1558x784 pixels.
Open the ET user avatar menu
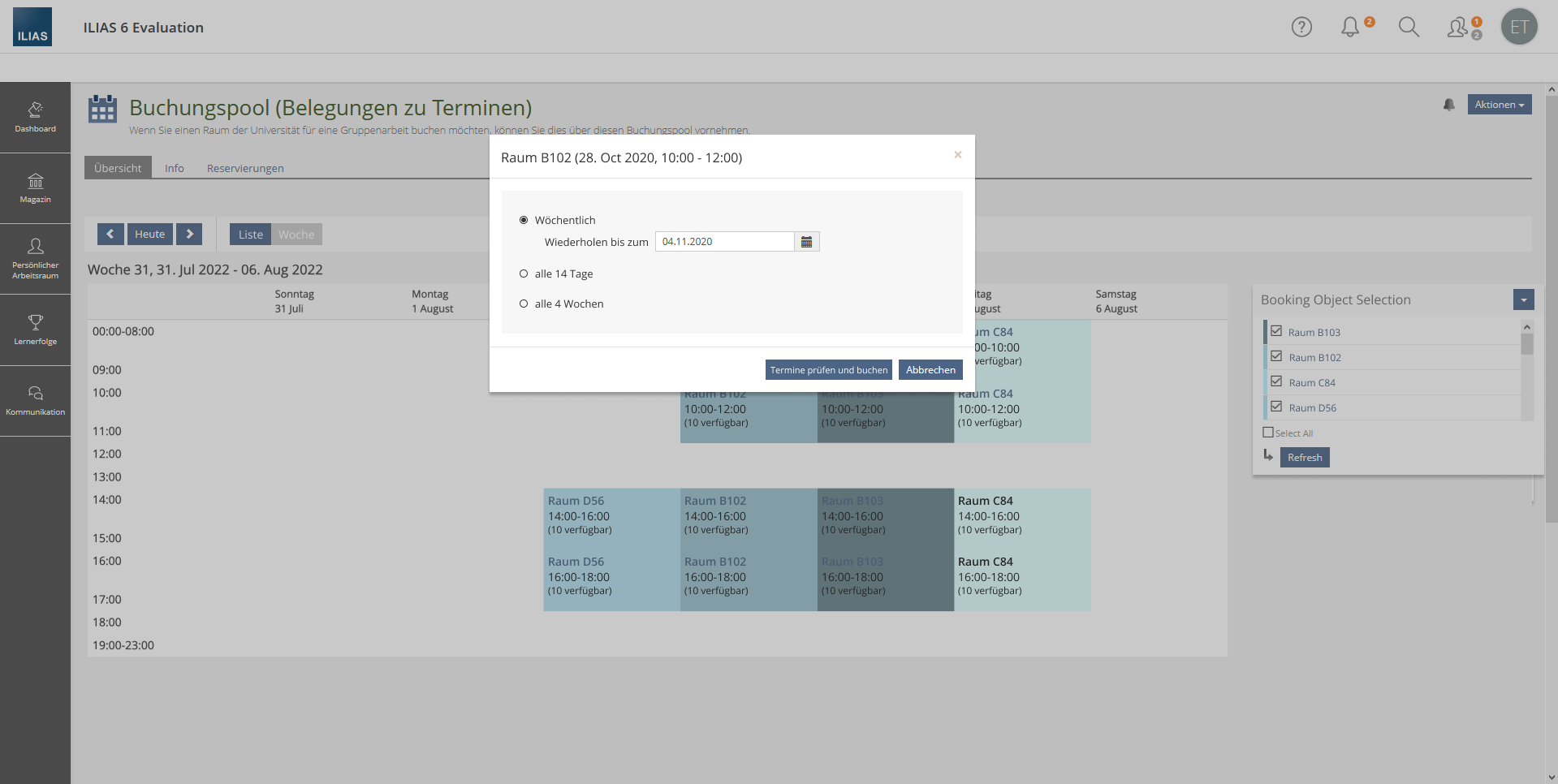click(x=1519, y=27)
